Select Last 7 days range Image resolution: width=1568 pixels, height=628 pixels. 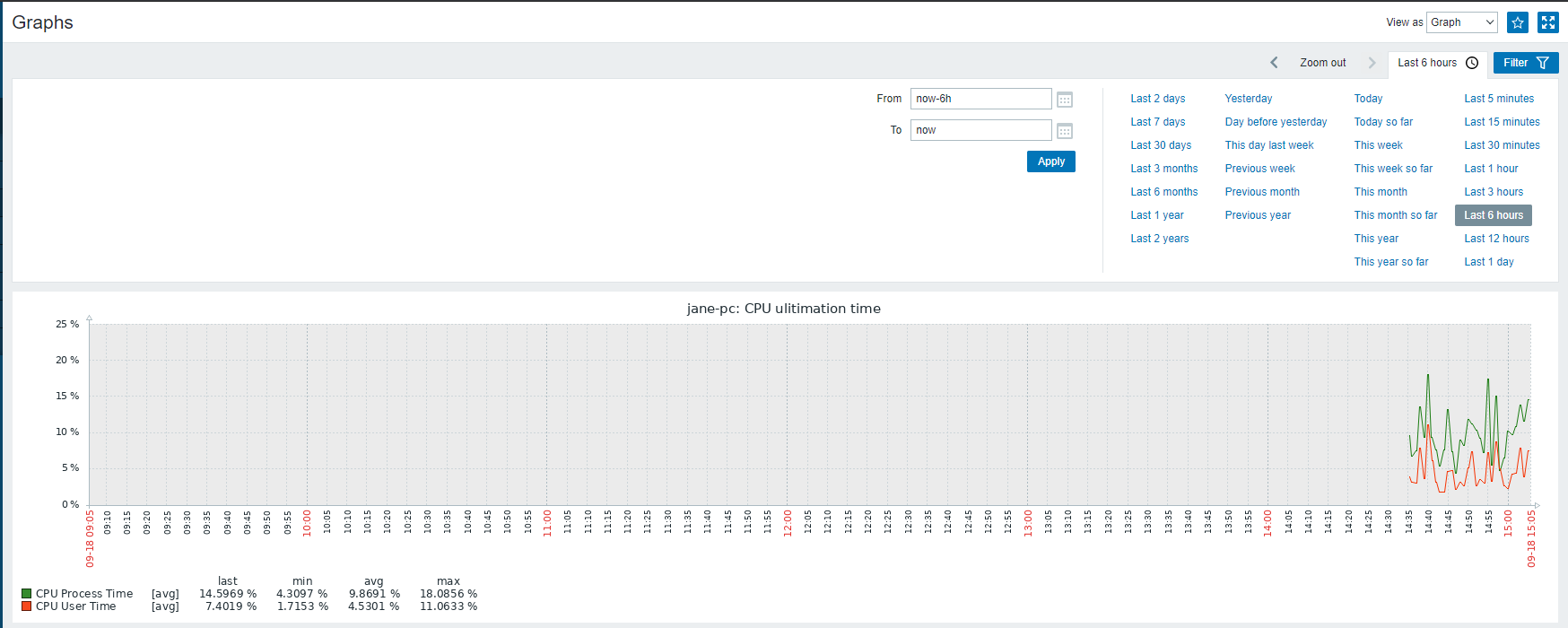(x=1158, y=122)
